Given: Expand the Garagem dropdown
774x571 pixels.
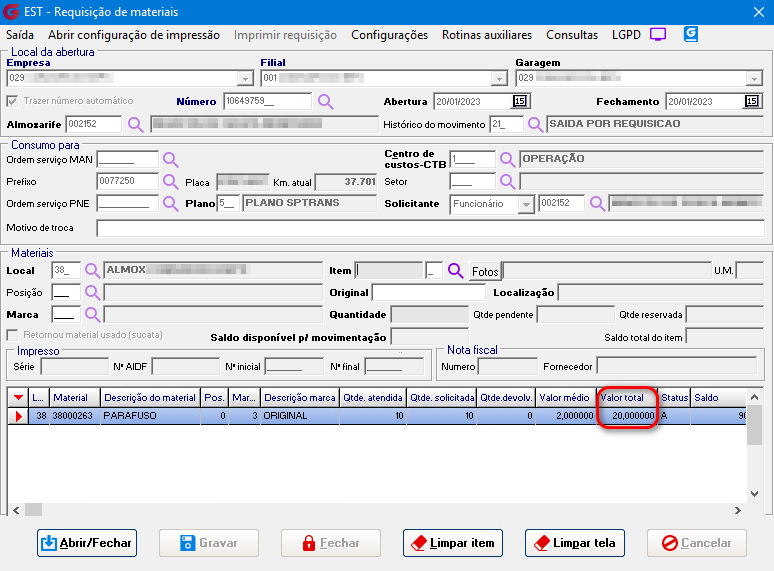Looking at the screenshot, I should (x=754, y=78).
